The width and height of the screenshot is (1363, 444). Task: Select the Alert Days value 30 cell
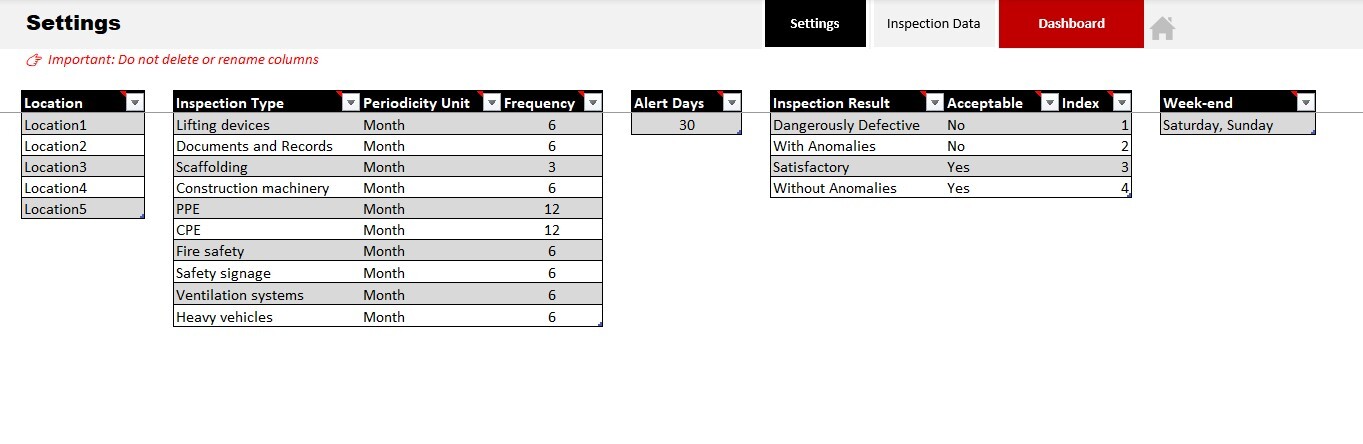(687, 125)
